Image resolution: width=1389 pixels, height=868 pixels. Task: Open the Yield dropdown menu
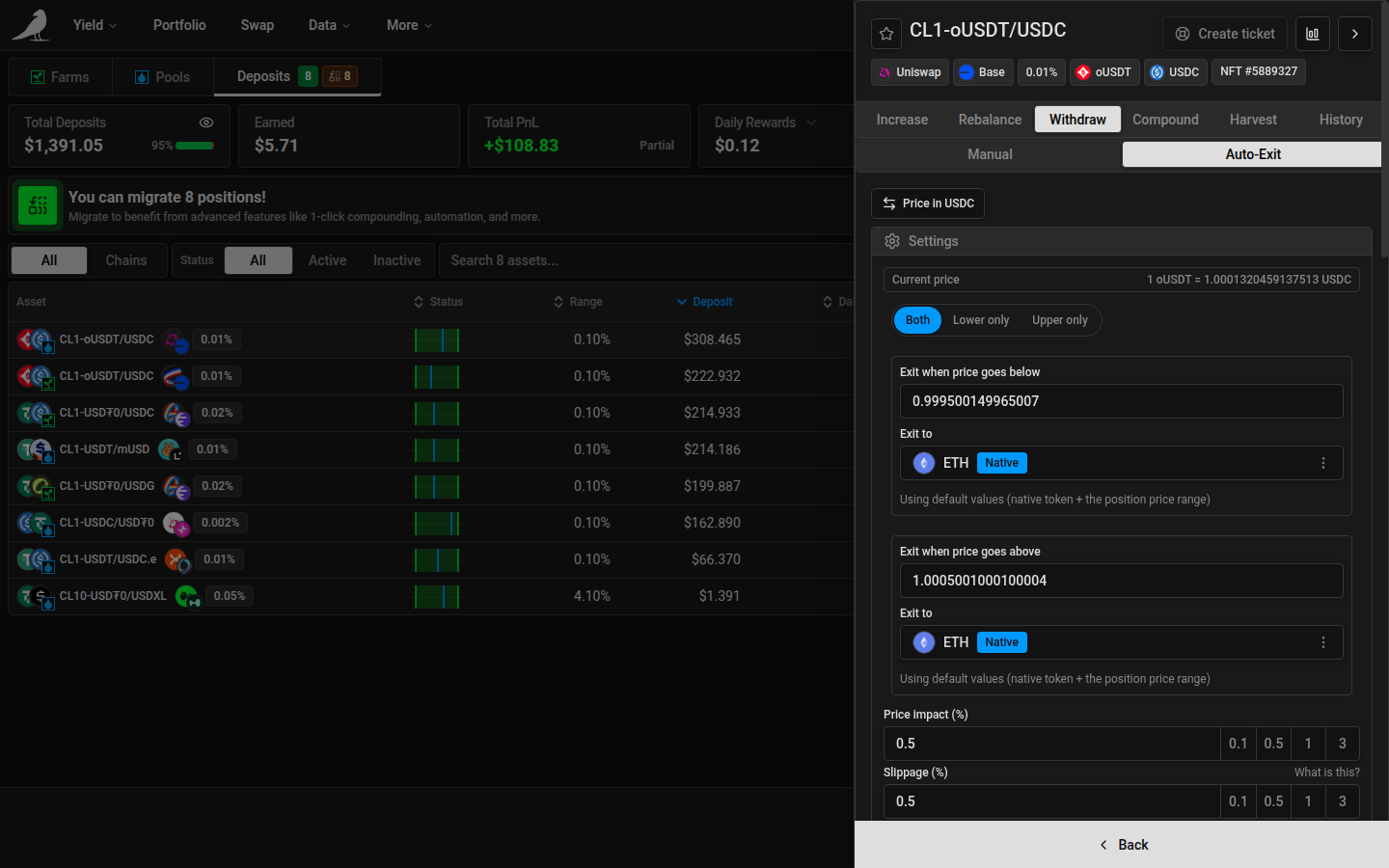tap(95, 25)
